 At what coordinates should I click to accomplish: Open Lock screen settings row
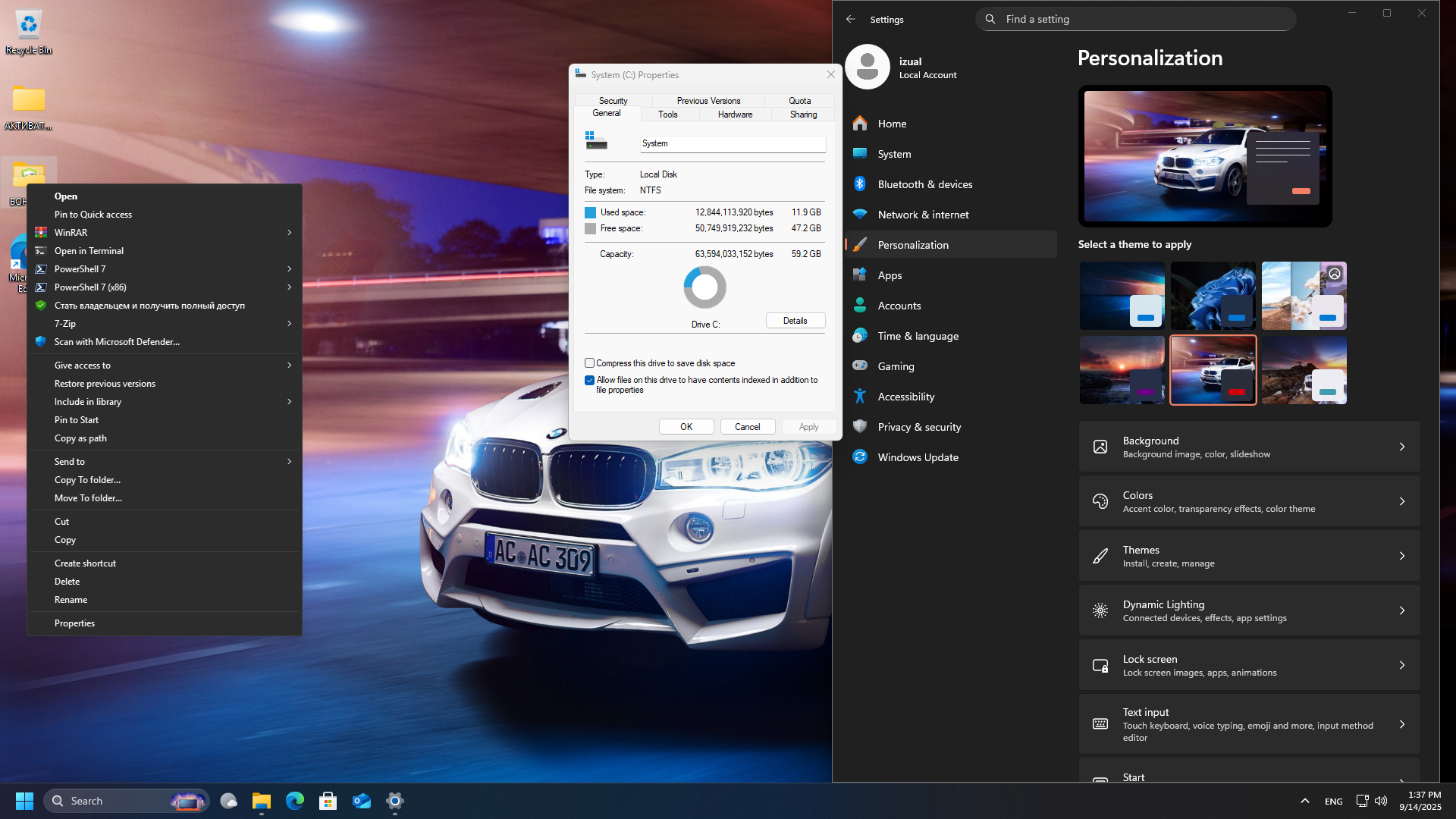pos(1249,665)
